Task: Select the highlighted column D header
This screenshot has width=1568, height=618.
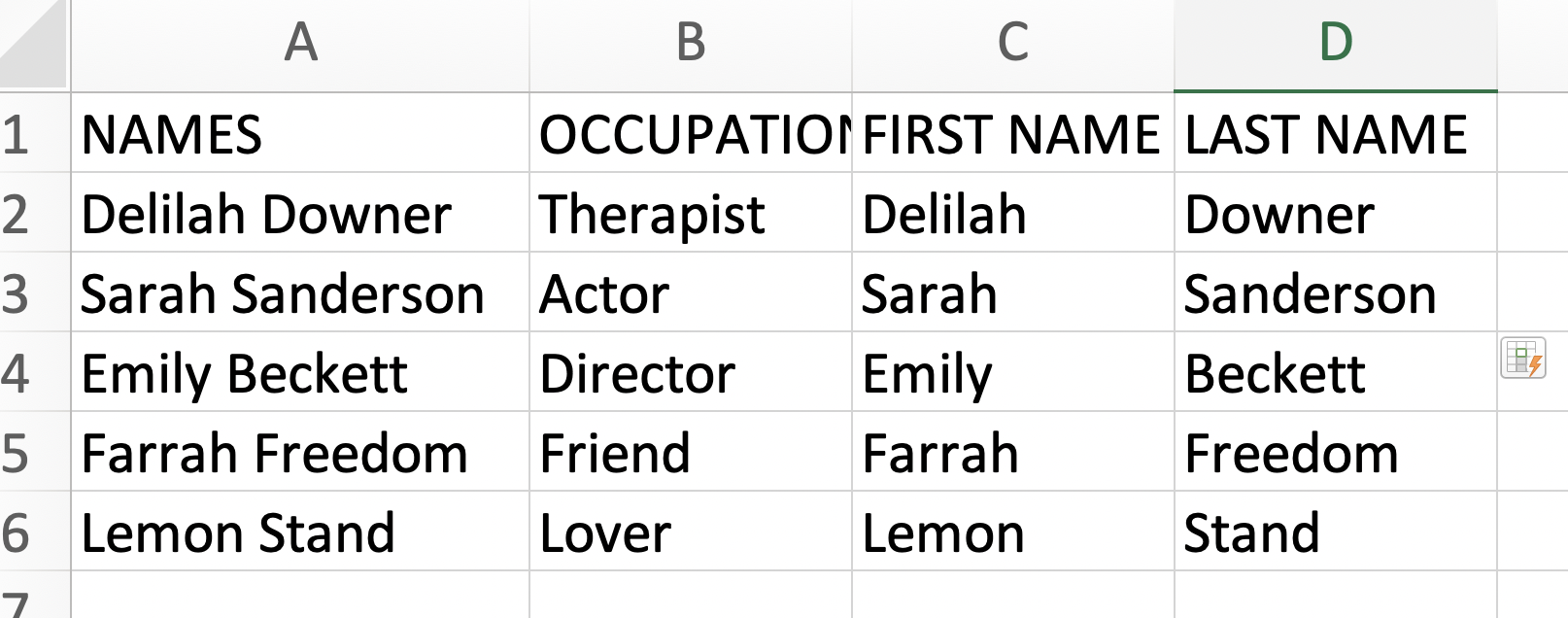Action: [x=1336, y=45]
